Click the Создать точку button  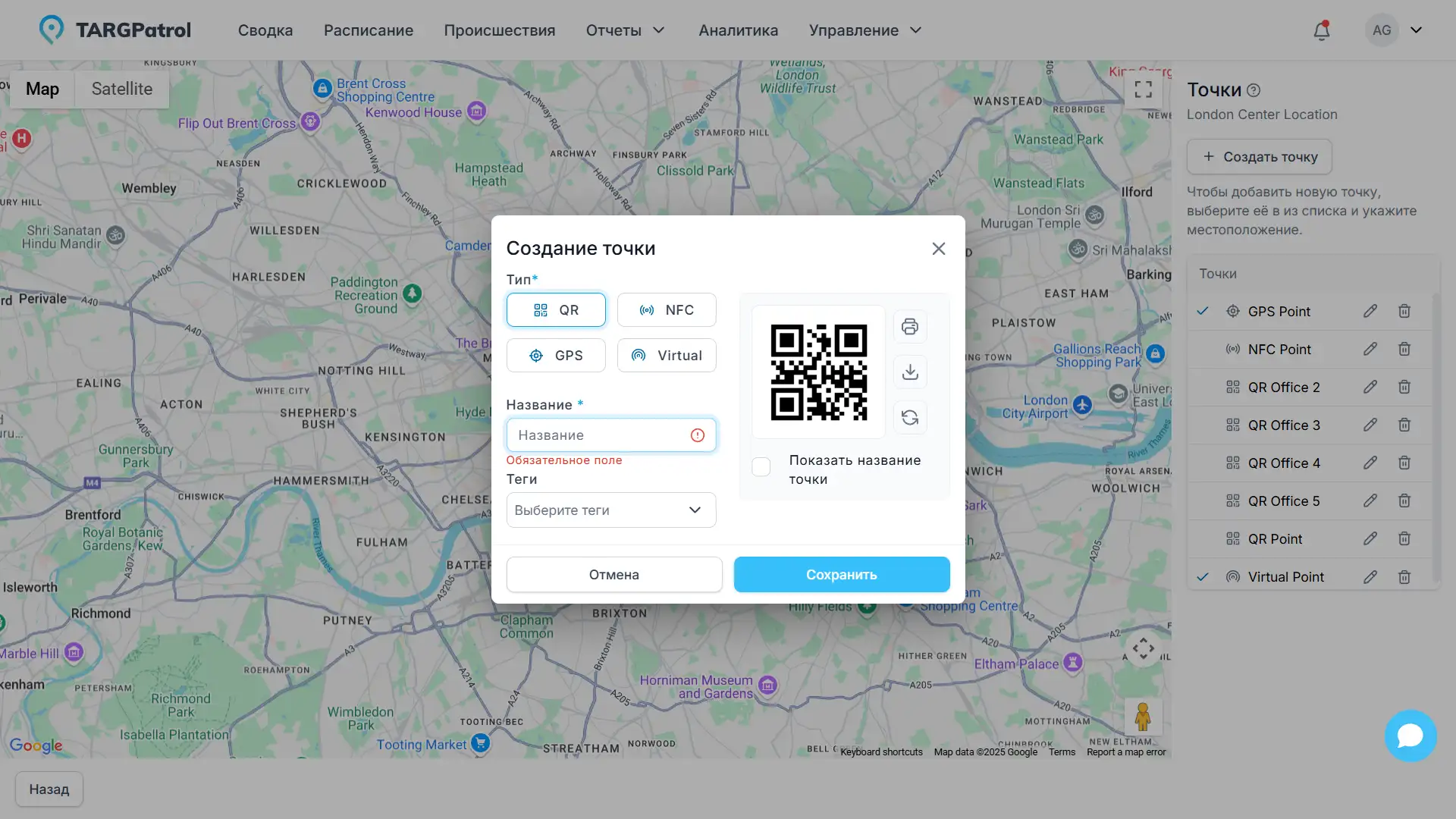[1258, 156]
